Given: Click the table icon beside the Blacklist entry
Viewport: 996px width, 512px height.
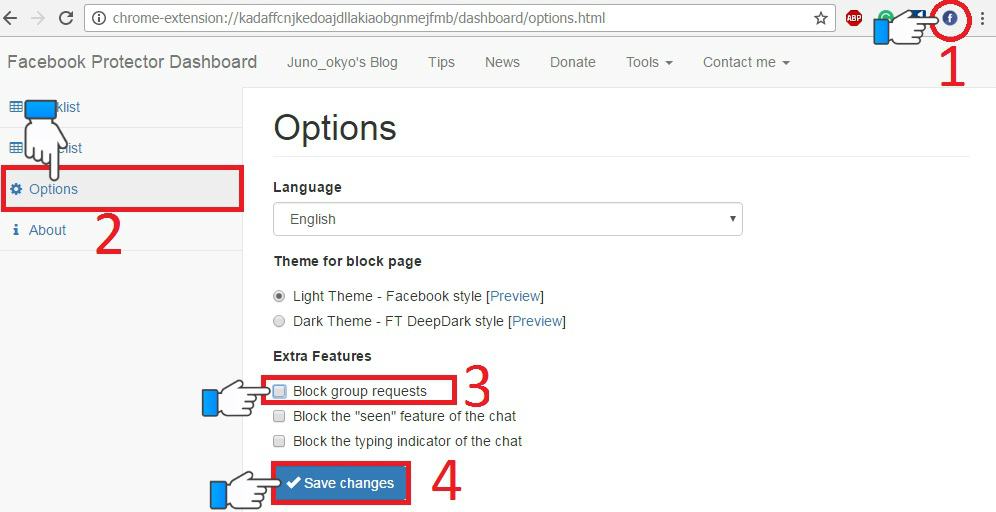Looking at the screenshot, I should click(16, 107).
